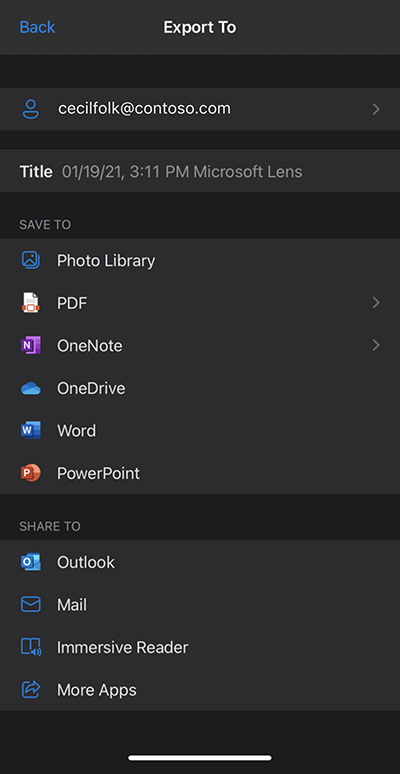Click the Mail envelope icon
The image size is (400, 774).
(31, 604)
